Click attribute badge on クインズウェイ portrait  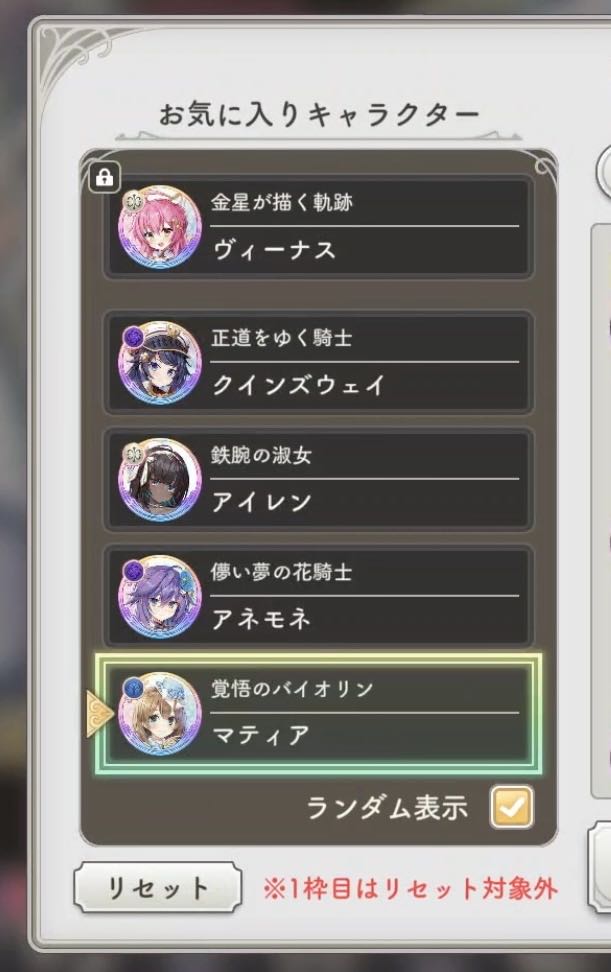[x=132, y=338]
